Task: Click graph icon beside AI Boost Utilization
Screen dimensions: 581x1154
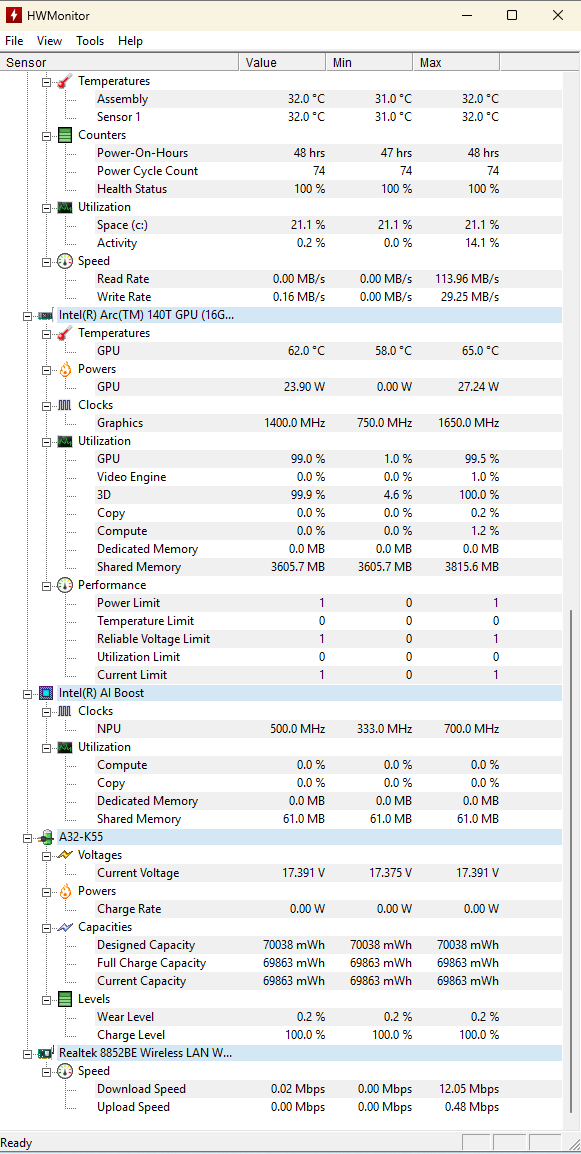Action: tap(66, 747)
